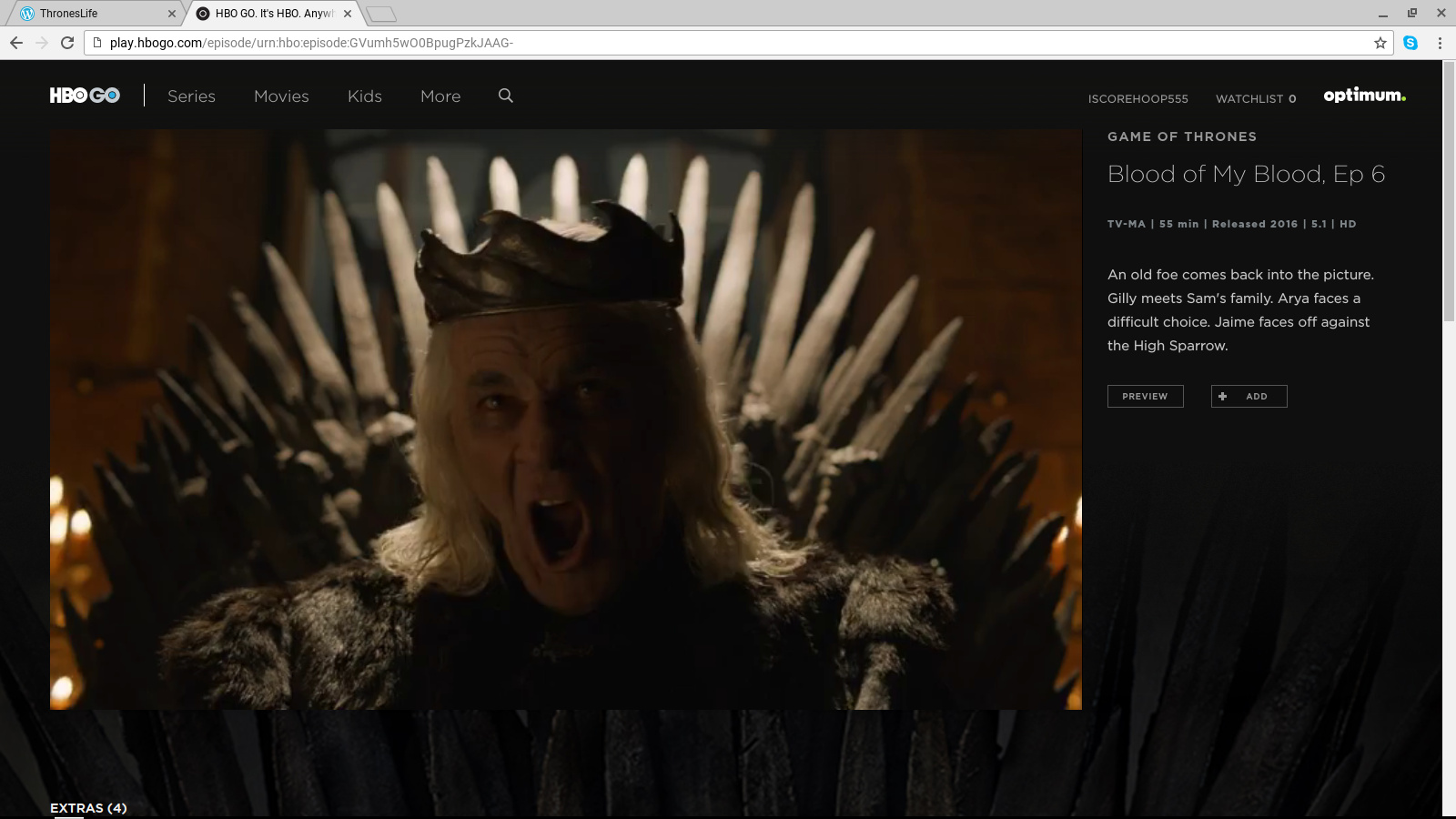Close the ThronesLife tab
This screenshot has height=819, width=1456.
[171, 14]
